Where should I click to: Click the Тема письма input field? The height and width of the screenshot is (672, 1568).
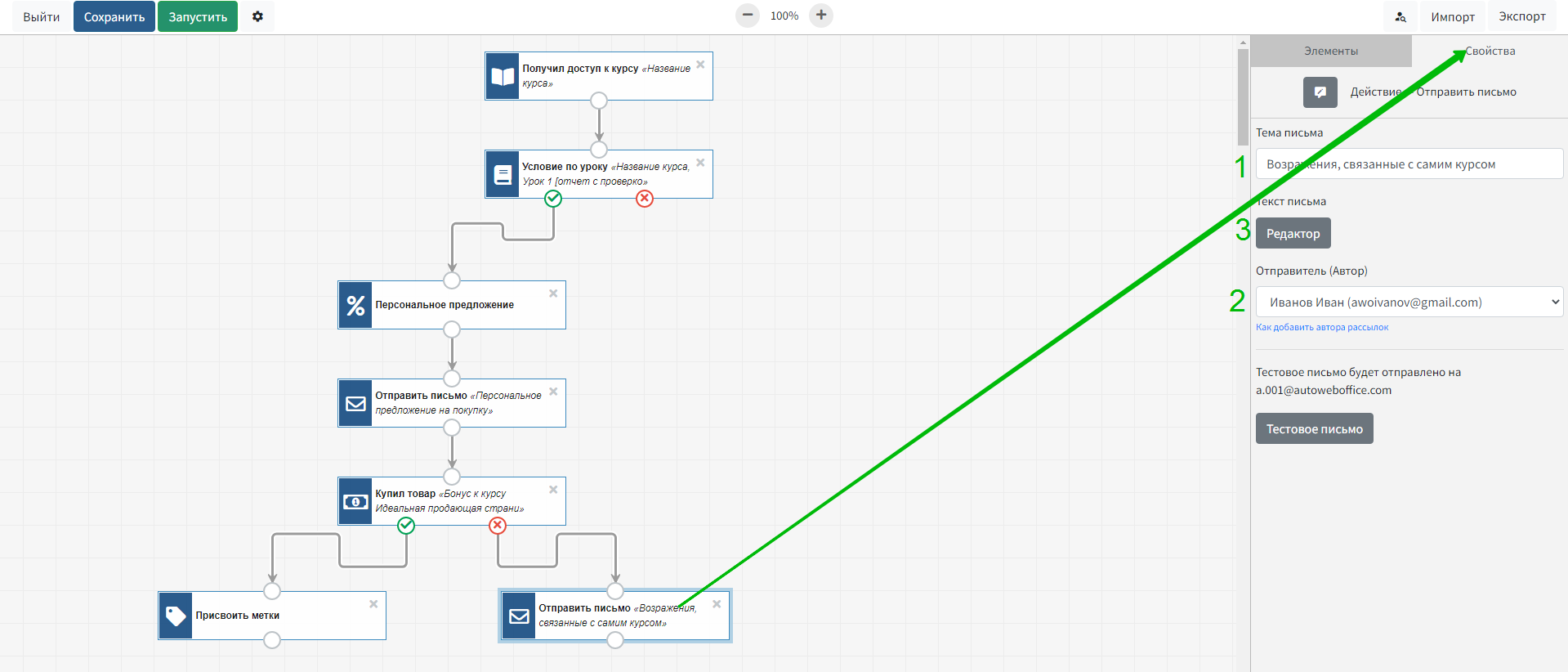pos(1409,164)
